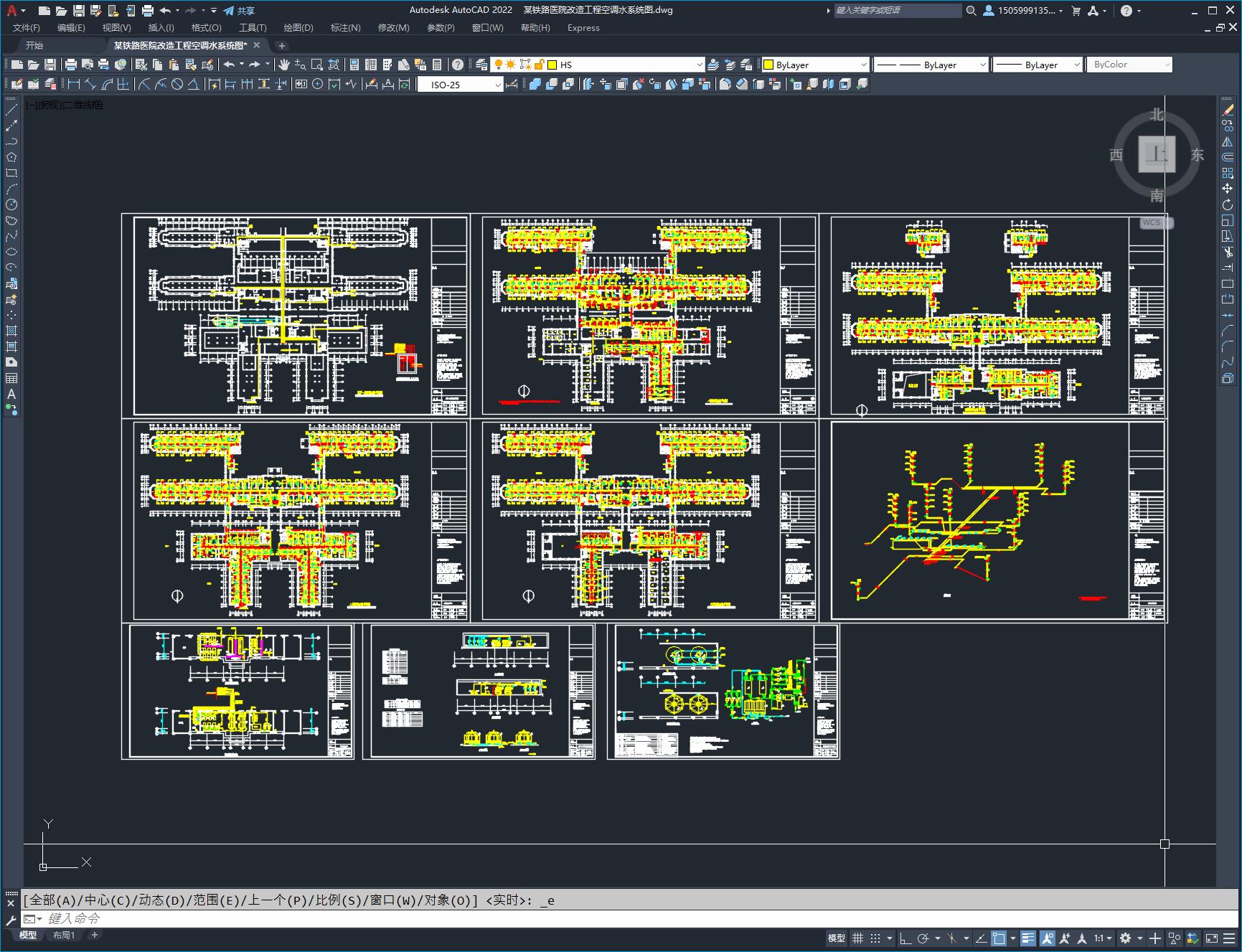
Task: Open the HS layer dropdown list
Action: 700,65
